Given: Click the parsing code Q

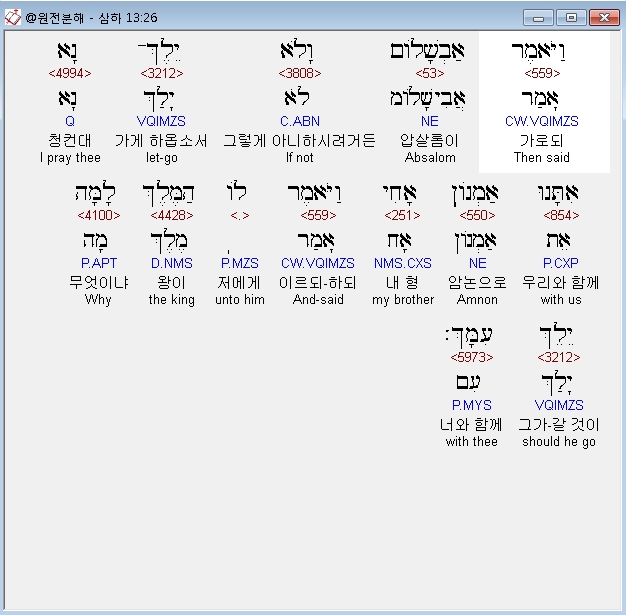Looking at the screenshot, I should (70, 121).
